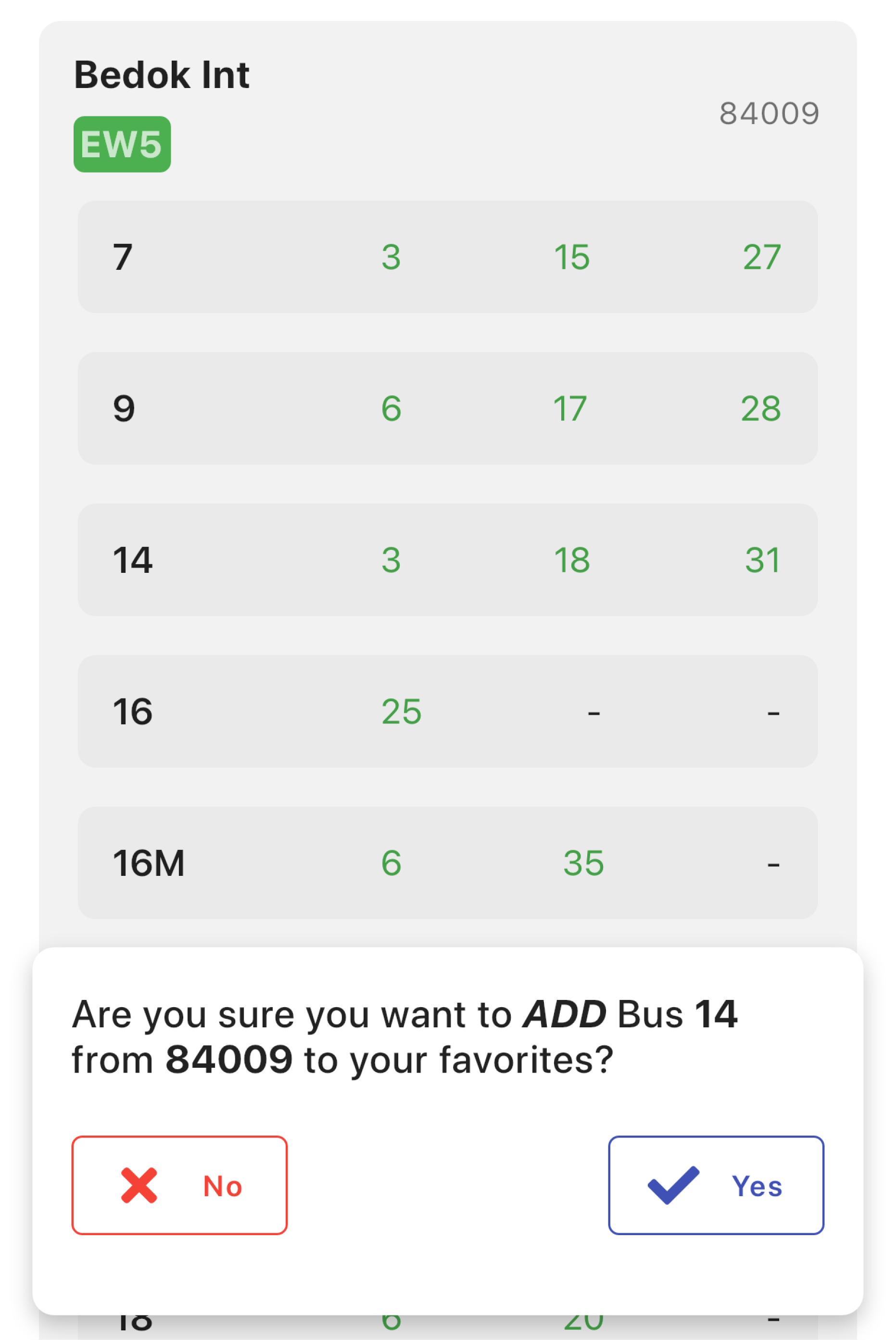Tap Bus 14 third arrival time 31
Screen dimensions: 896x1340
(762, 560)
